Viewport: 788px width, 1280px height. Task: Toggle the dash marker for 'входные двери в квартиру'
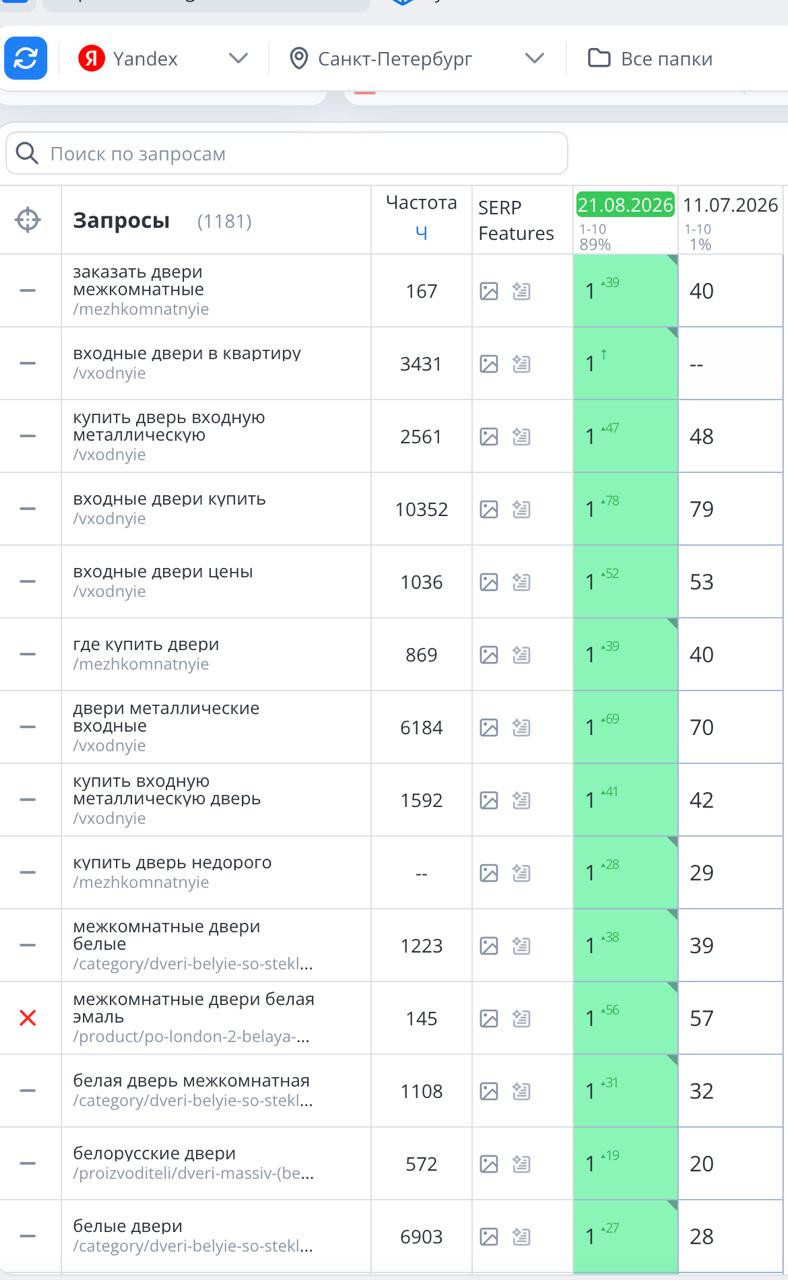click(x=28, y=363)
